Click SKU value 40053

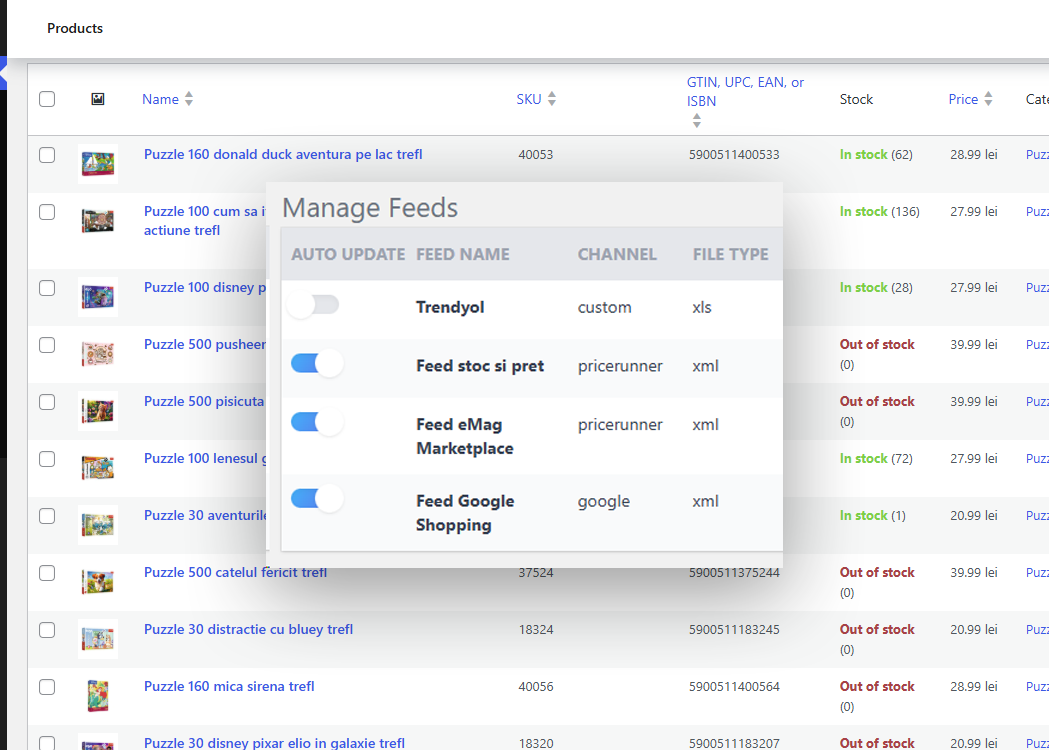click(536, 155)
